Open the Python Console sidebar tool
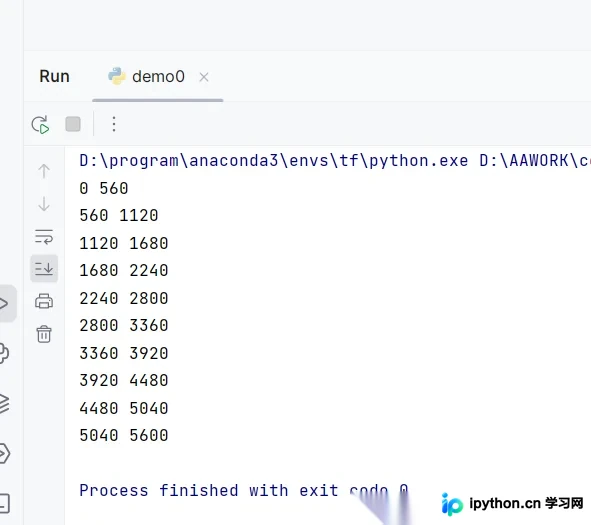 point(4,453)
